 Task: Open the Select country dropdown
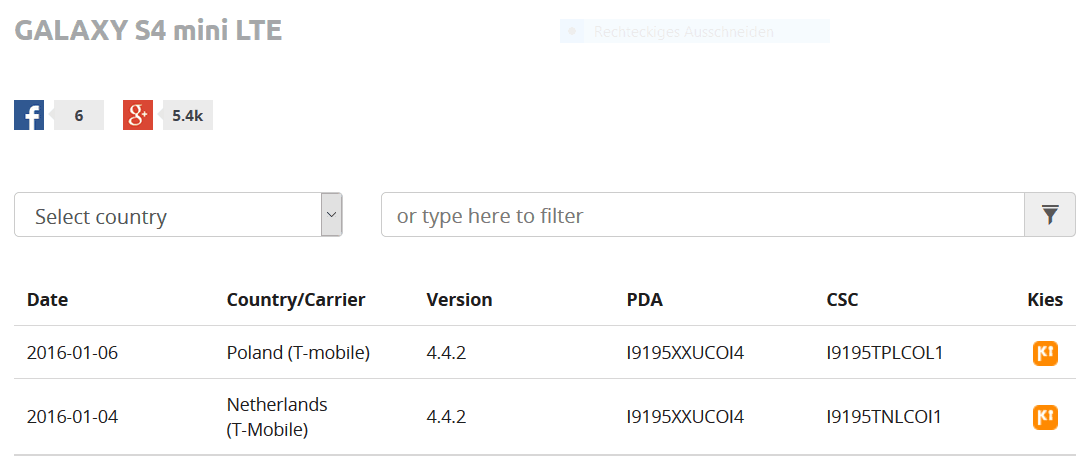[178, 215]
